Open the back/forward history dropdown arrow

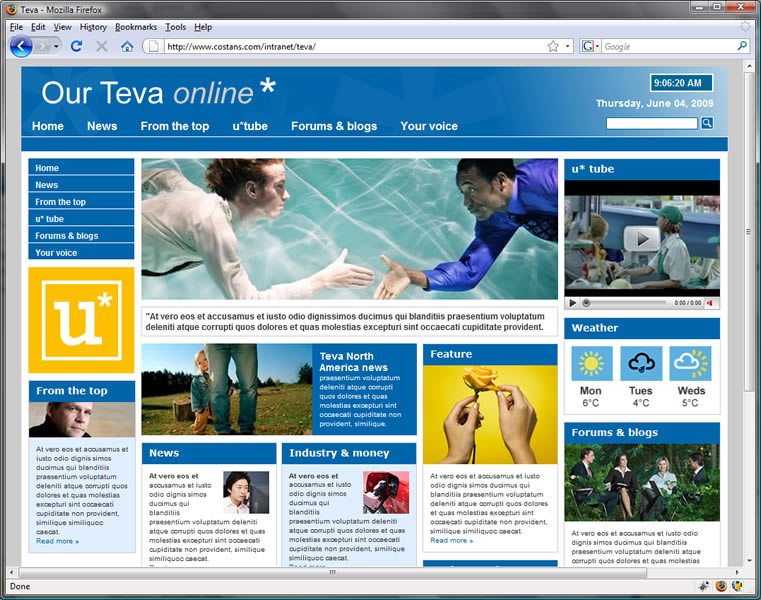click(56, 47)
